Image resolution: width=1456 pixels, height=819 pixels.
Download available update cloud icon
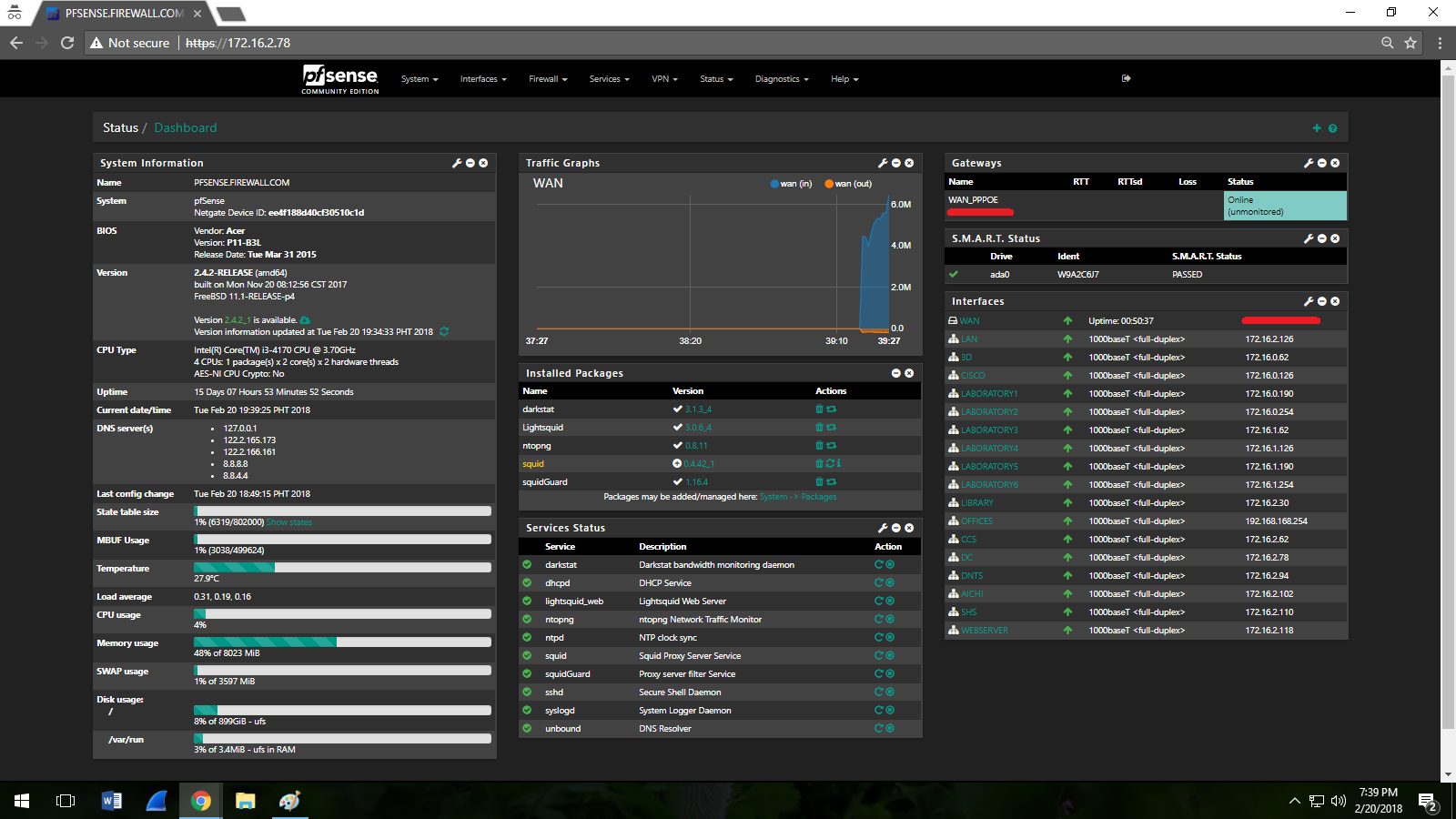(305, 320)
